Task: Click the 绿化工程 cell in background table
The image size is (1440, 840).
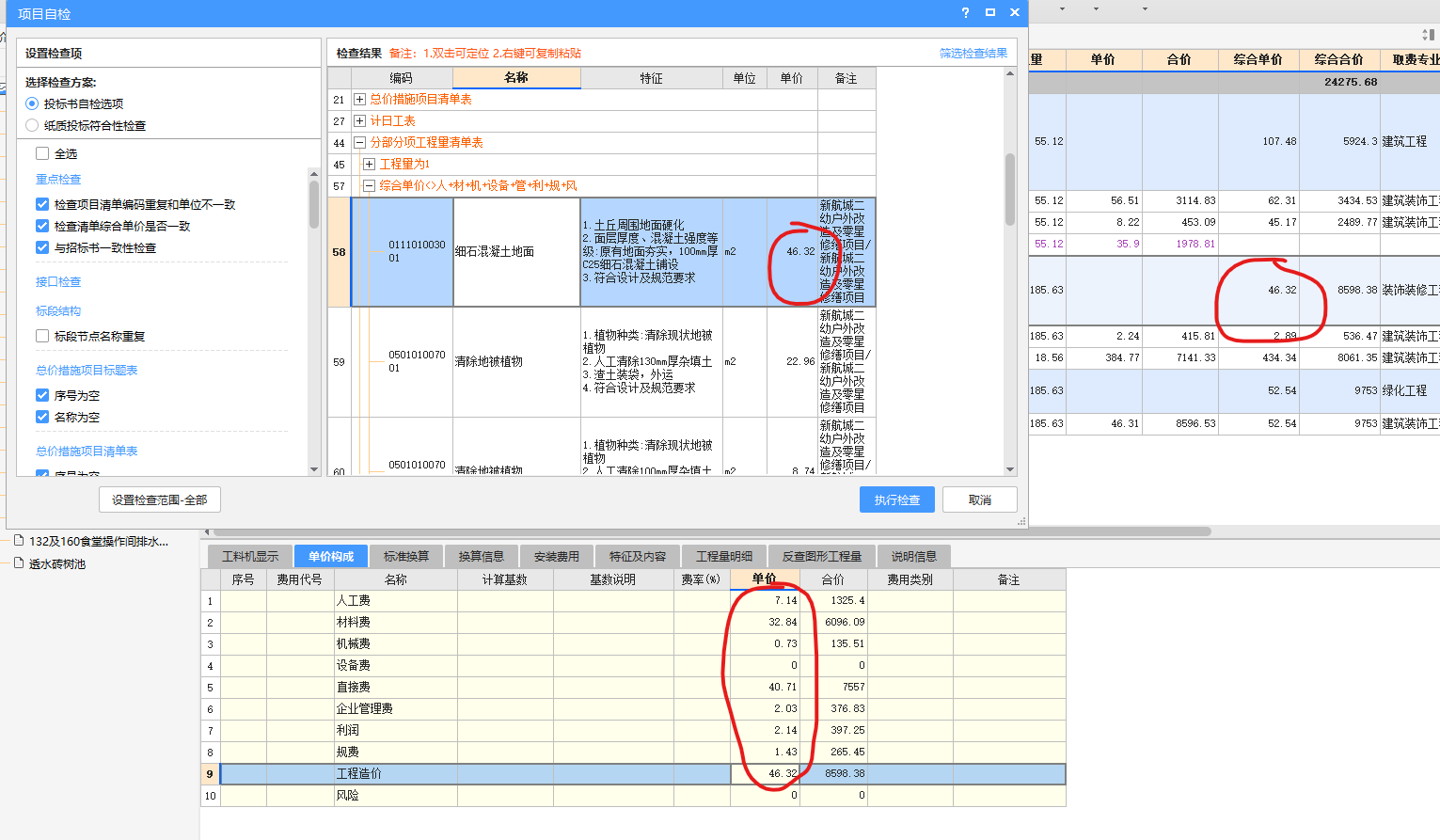Action: (x=1409, y=390)
